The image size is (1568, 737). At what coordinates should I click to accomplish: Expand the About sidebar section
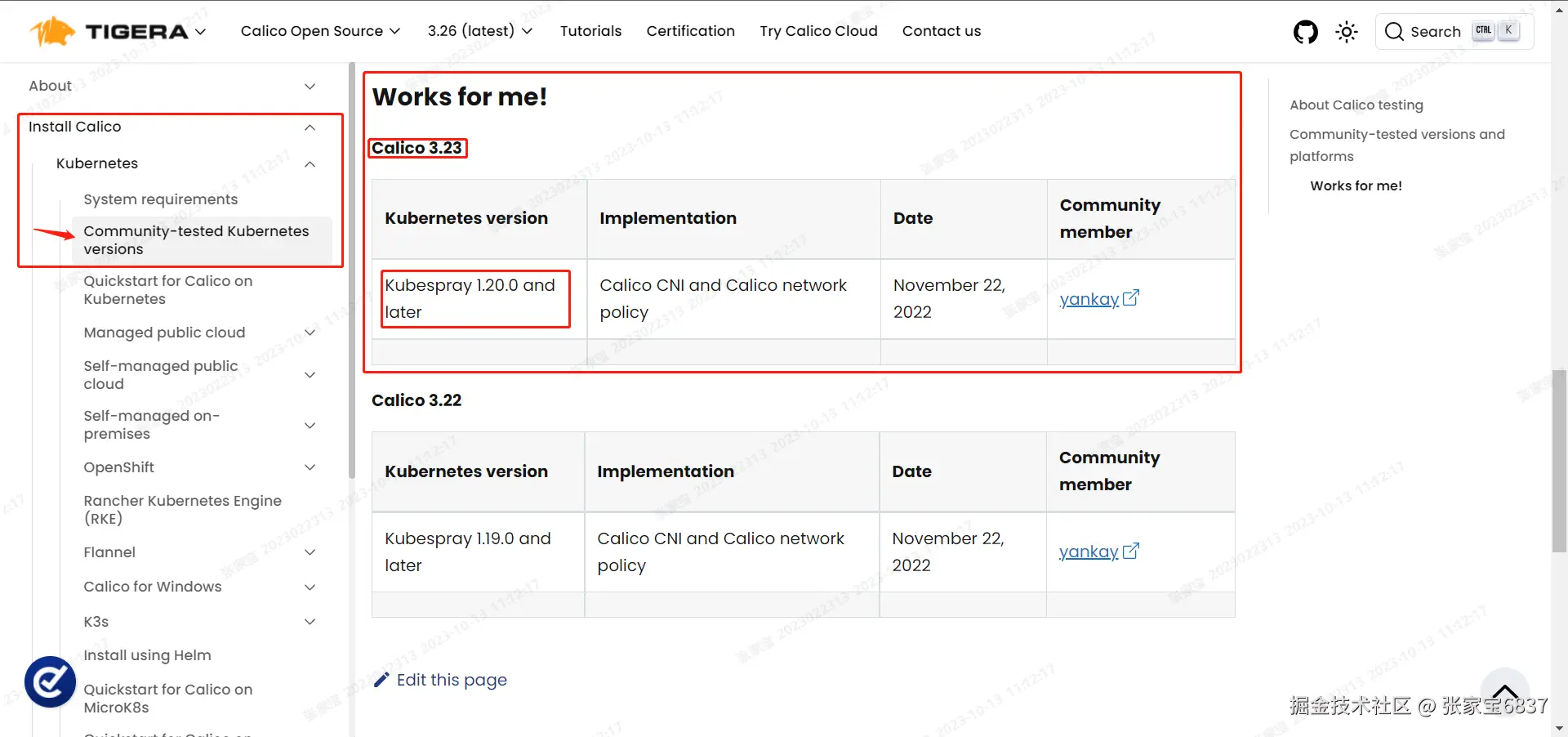click(310, 86)
